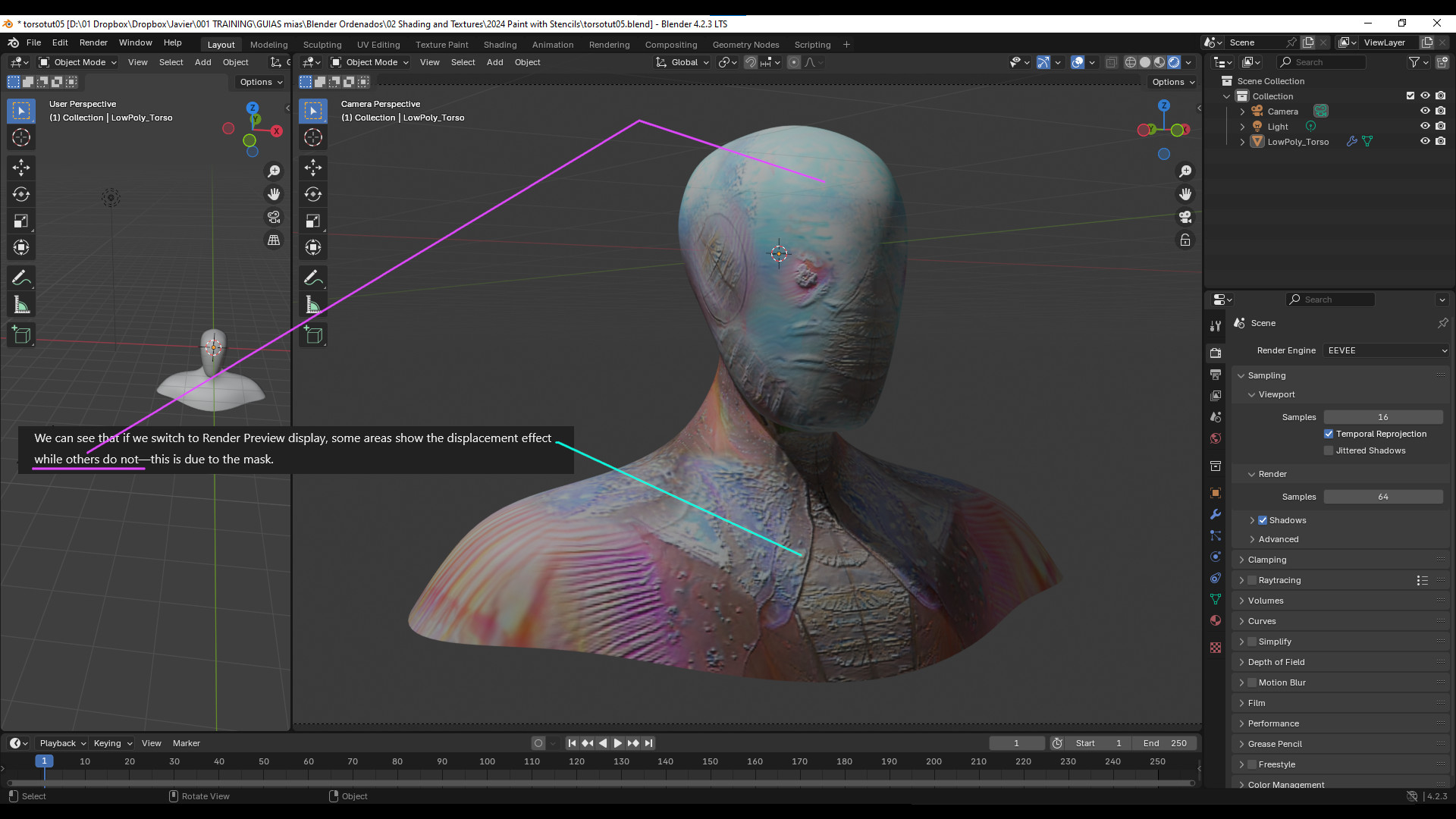Enable the Motion Blur checkbox
This screenshot has width=1456, height=819.
[1252, 682]
